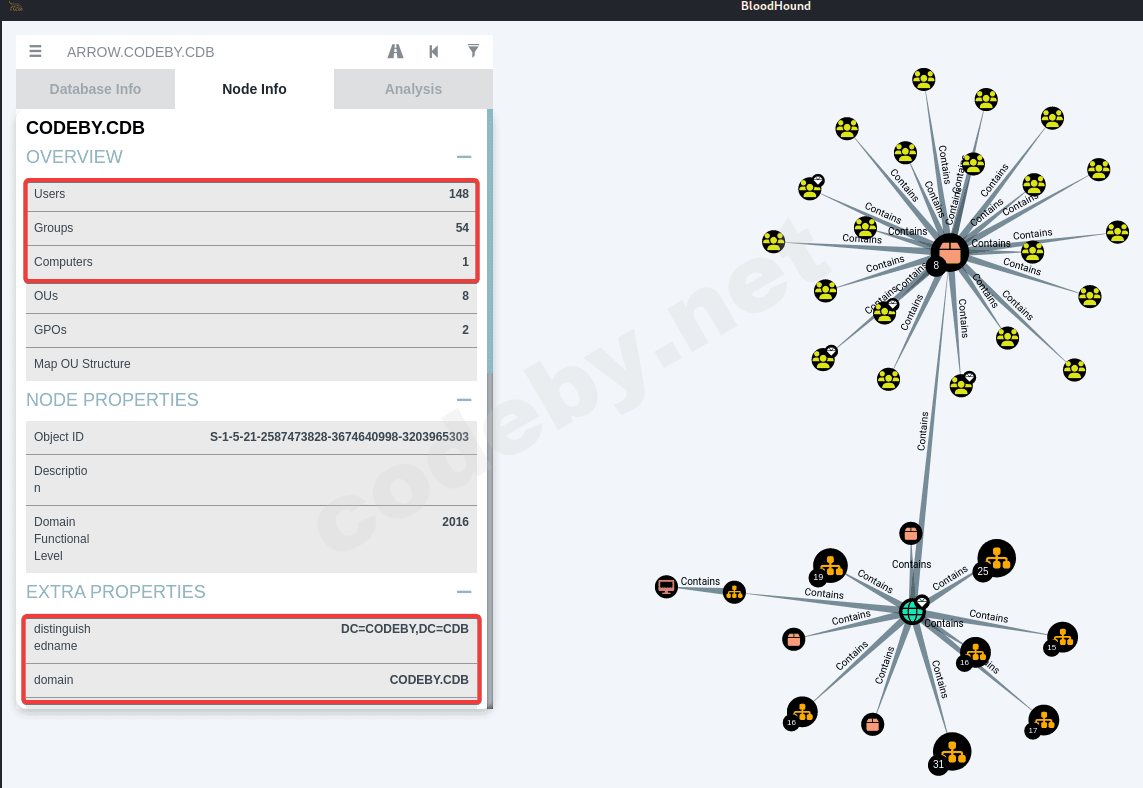Click the OUs row showing 8

pos(251,296)
